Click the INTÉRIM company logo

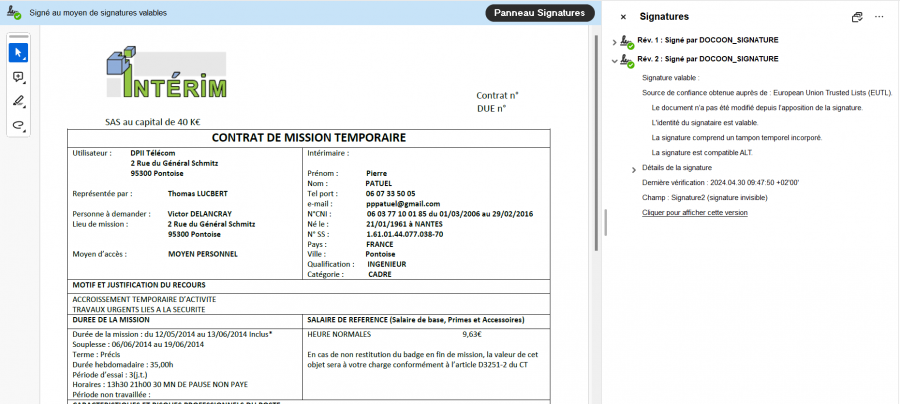point(166,73)
